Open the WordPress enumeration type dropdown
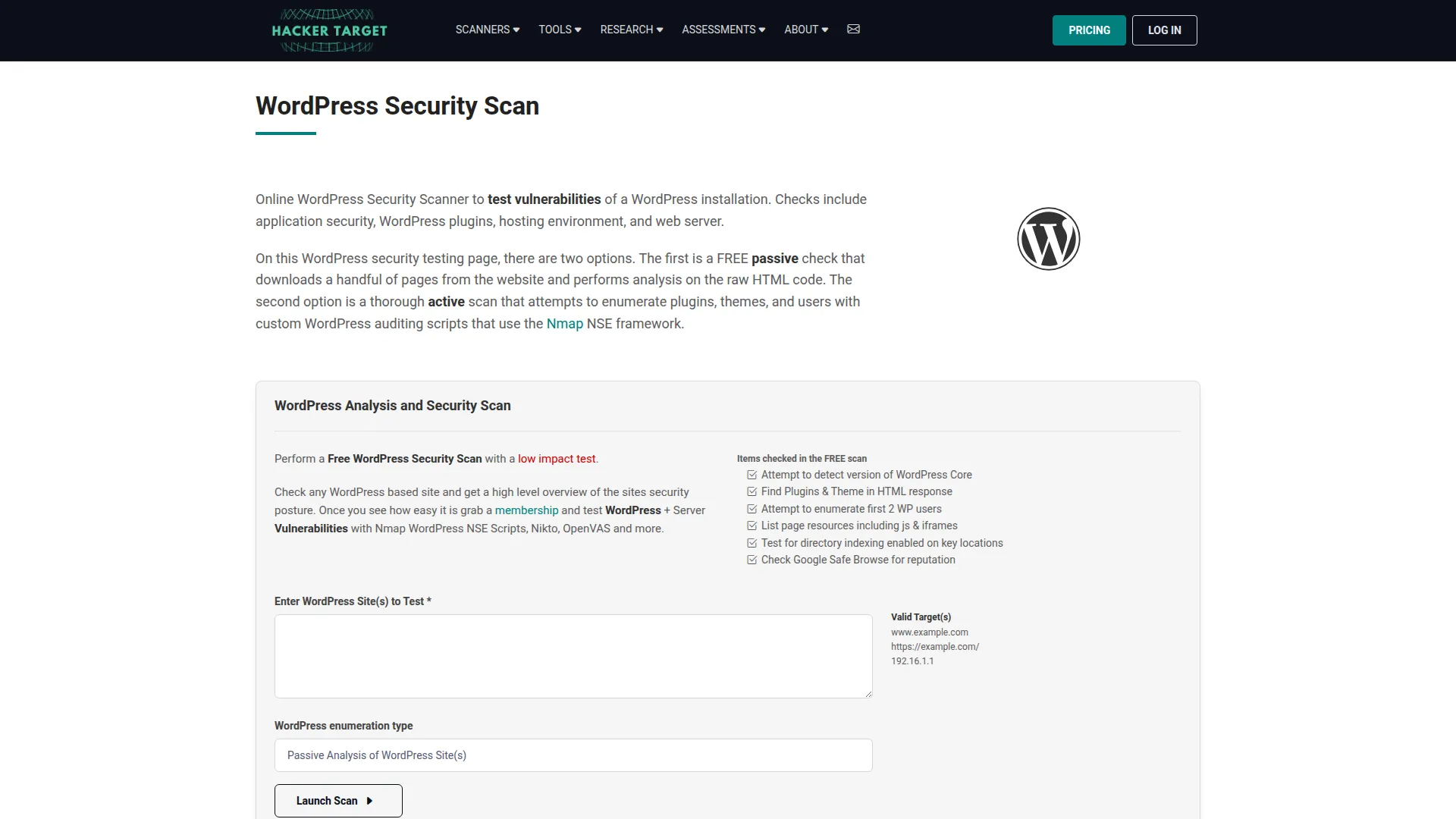This screenshot has height=819, width=1456. [573, 755]
